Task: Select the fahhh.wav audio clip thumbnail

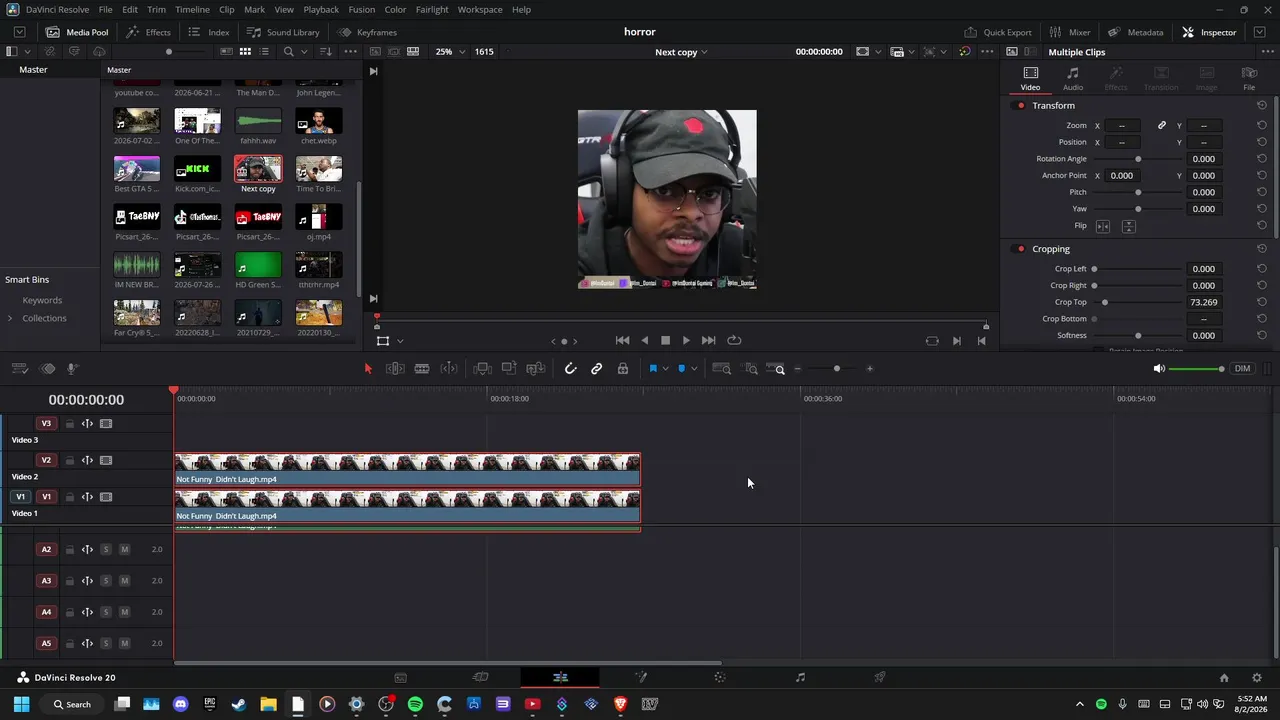Action: tap(258, 121)
